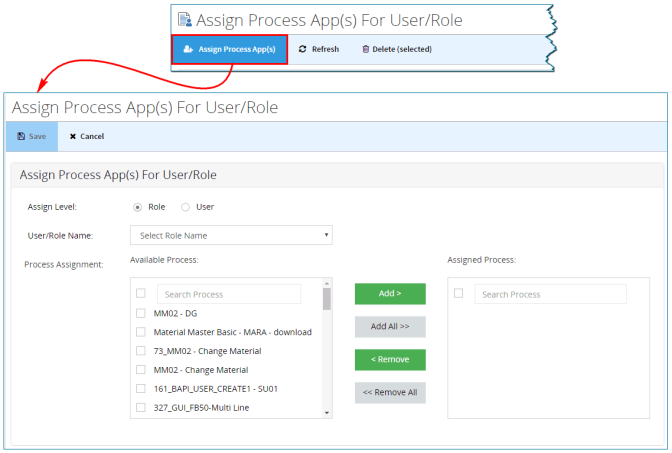Image resolution: width=672 pixels, height=453 pixels.
Task: Check the MM02 - Change Material checkbox
Action: 141,369
